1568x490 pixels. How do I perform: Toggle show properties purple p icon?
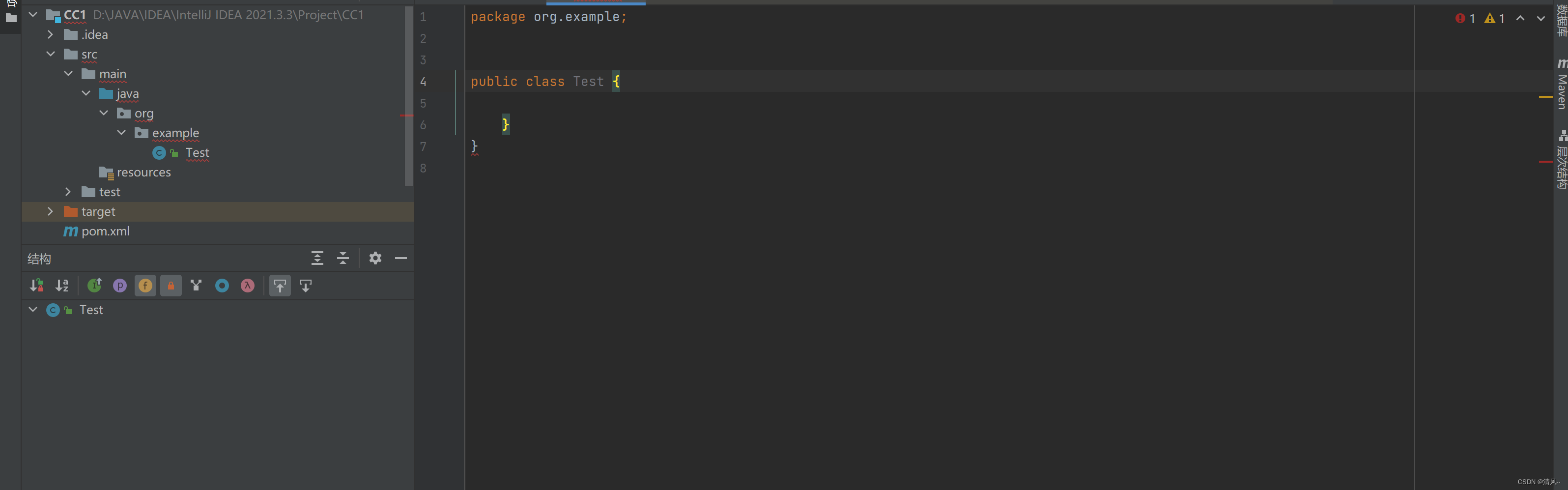click(x=120, y=286)
